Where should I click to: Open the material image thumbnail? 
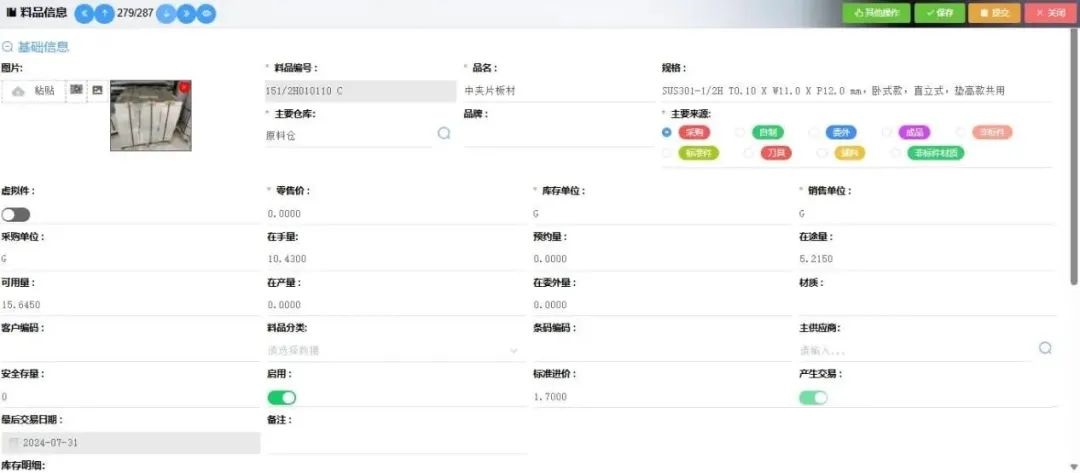tap(151, 116)
